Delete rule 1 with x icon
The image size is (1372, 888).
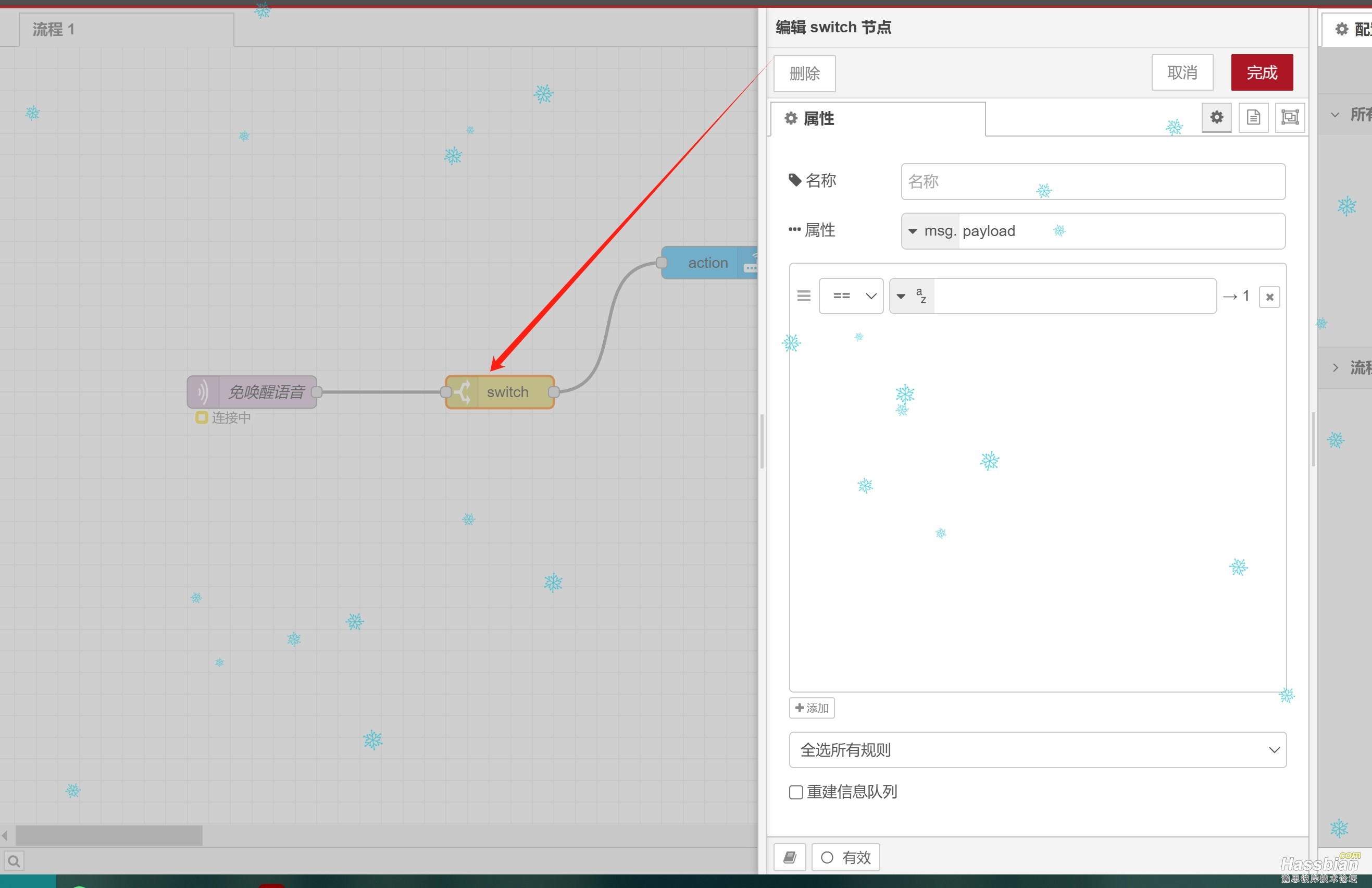[1269, 297]
